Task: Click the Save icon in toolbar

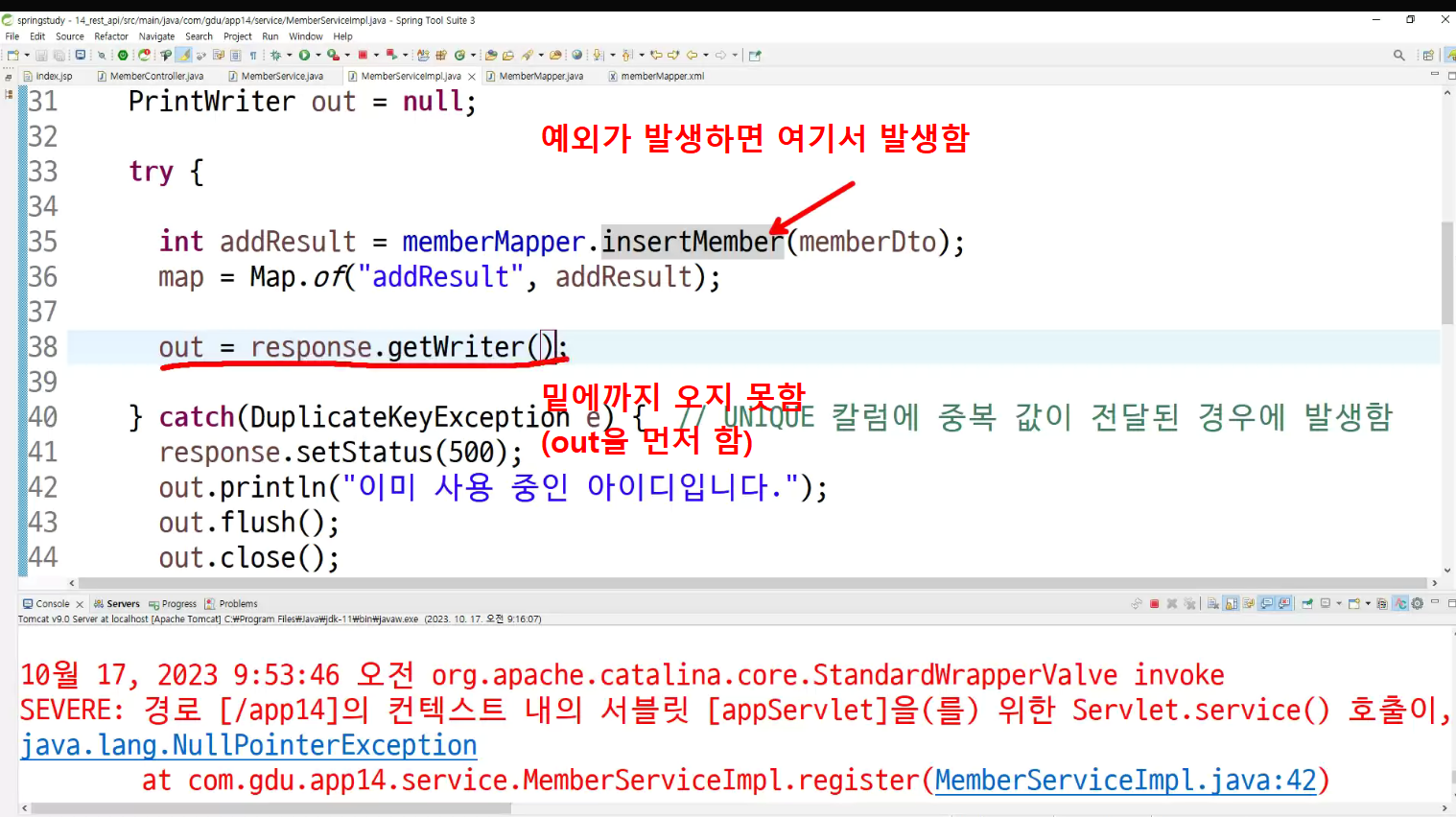Action: pos(41,56)
